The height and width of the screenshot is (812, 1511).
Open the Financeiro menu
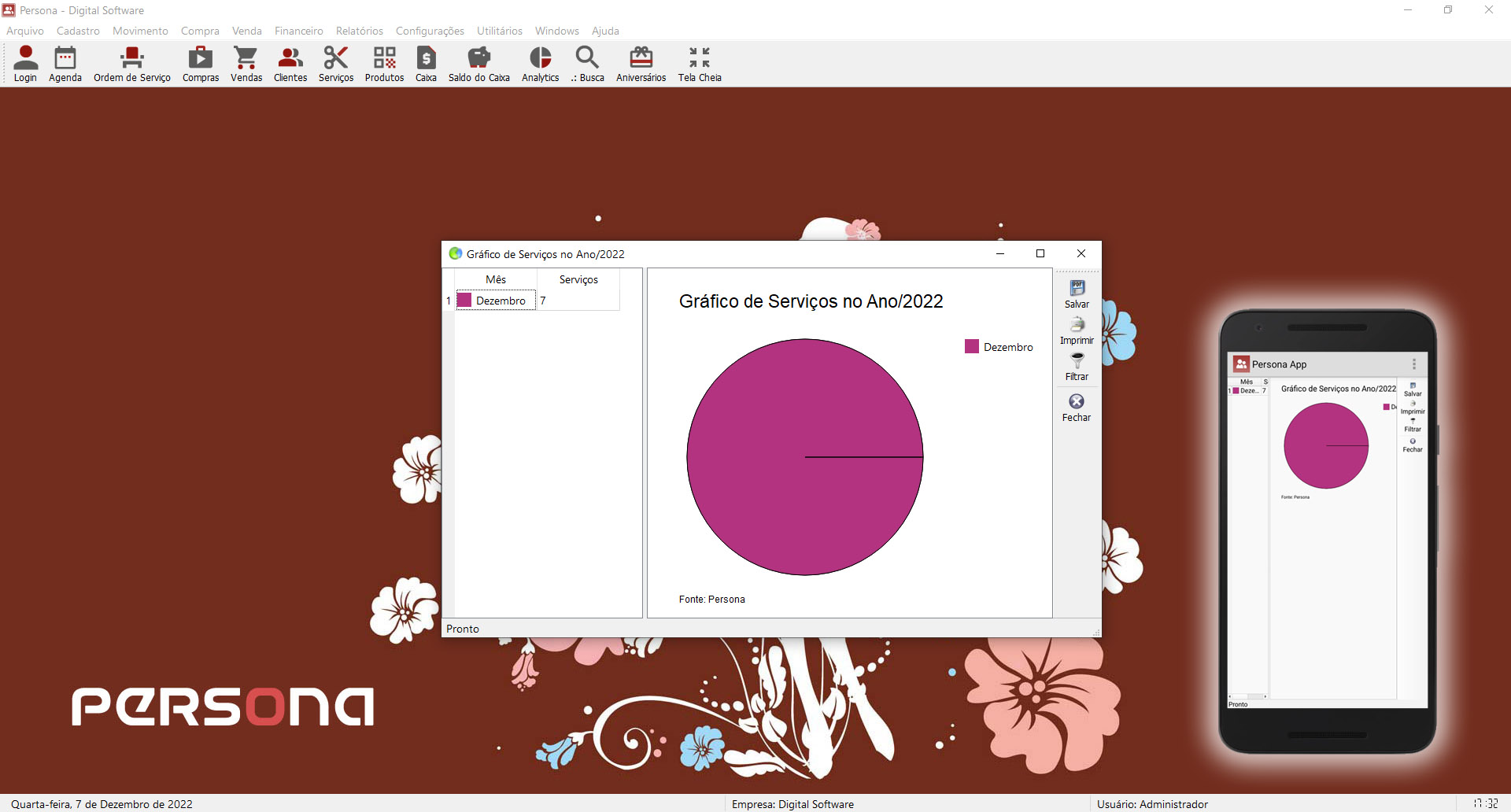pyautogui.click(x=299, y=31)
